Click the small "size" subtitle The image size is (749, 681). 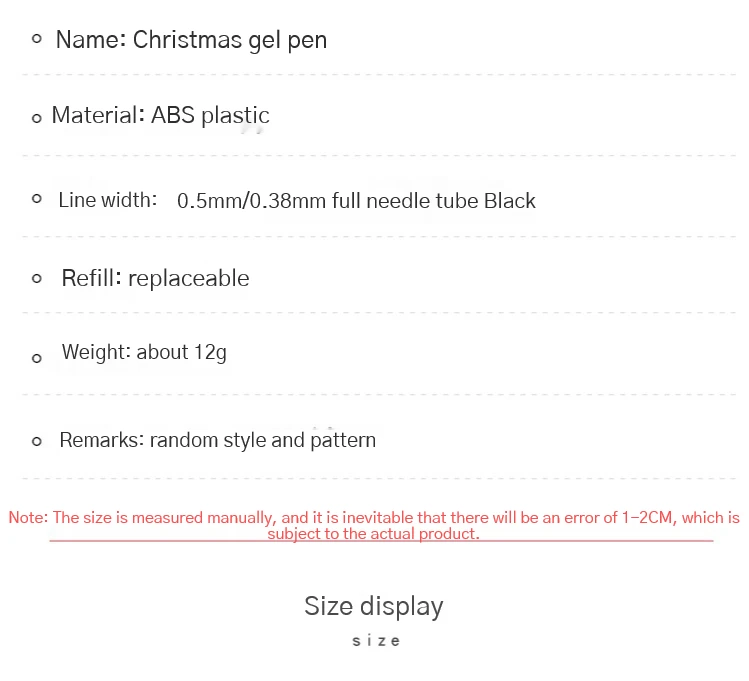[x=376, y=641]
